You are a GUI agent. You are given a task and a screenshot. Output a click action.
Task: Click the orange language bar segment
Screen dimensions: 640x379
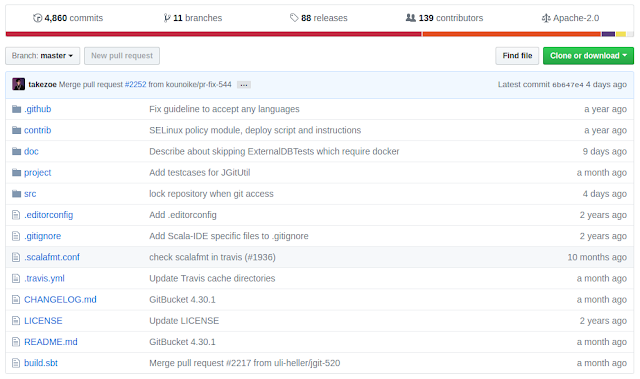coord(512,34)
